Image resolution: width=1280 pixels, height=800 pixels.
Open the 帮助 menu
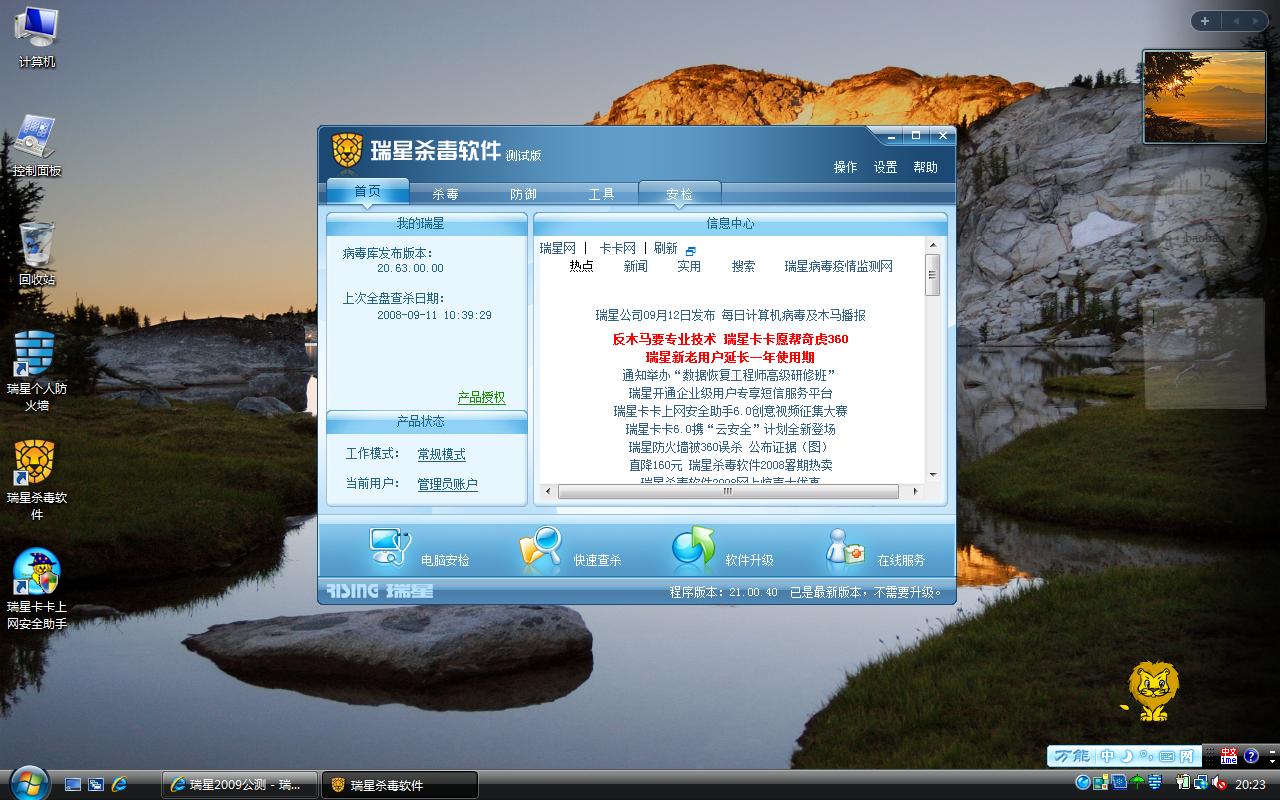pyautogui.click(x=925, y=167)
